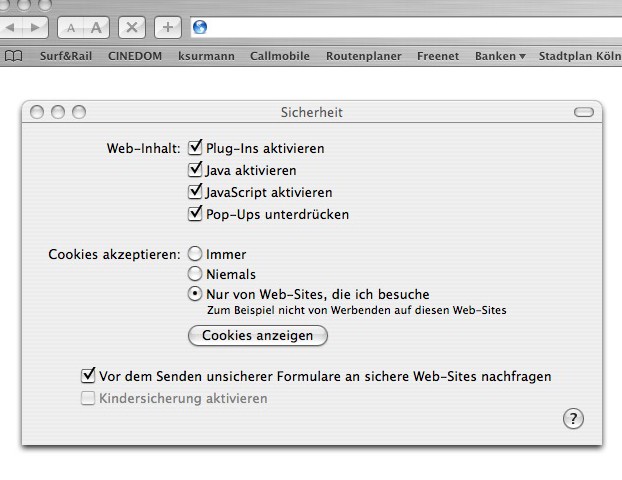Open ksurmann bookmark
Viewport: 622px width, 480px height.
click(x=206, y=56)
